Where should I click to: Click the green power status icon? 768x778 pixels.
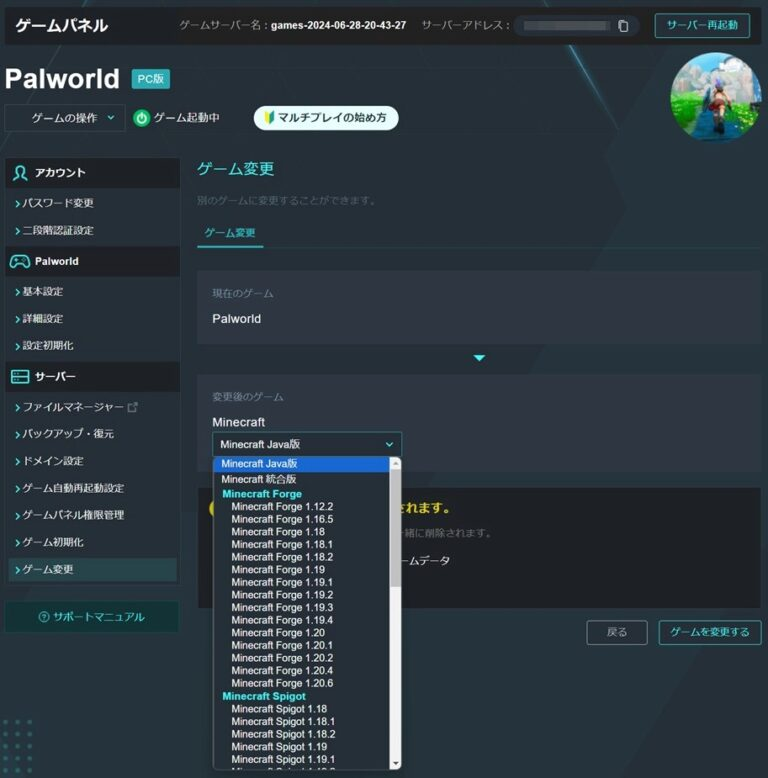141,118
